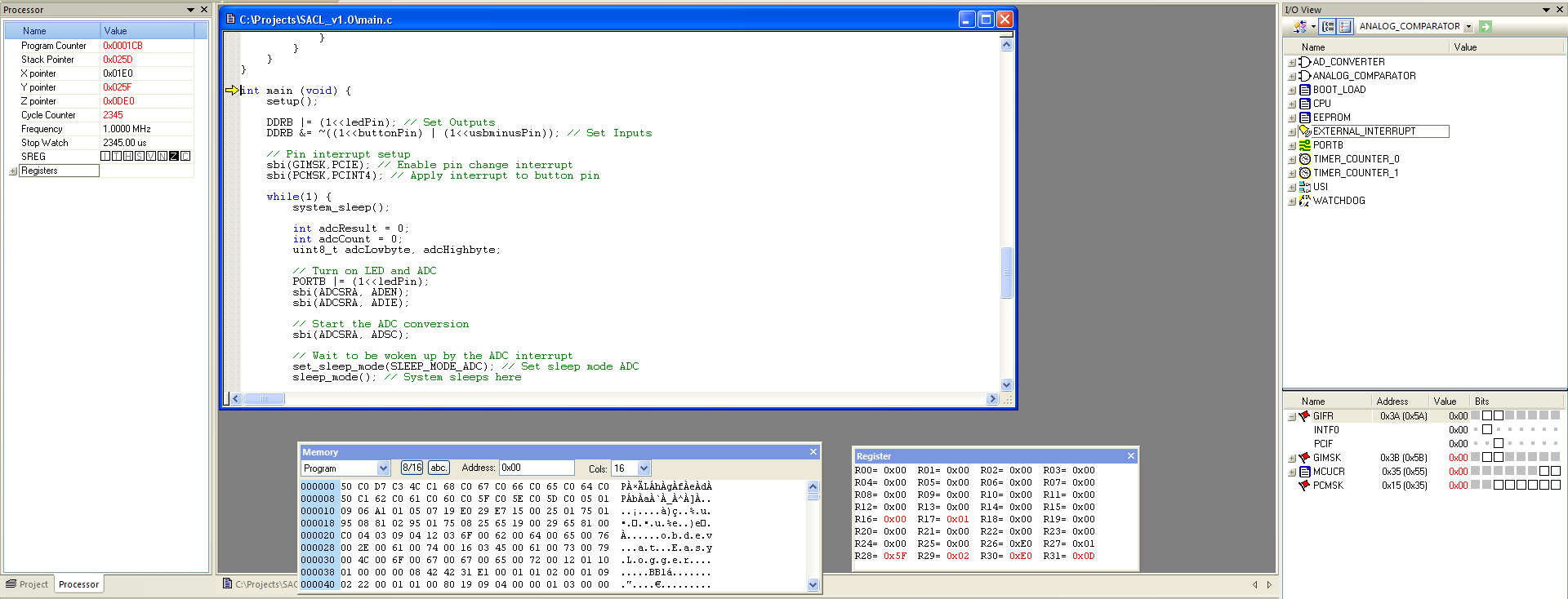Click the PCMSK red flag icon
This screenshot has width=1568, height=599.
point(1304,486)
